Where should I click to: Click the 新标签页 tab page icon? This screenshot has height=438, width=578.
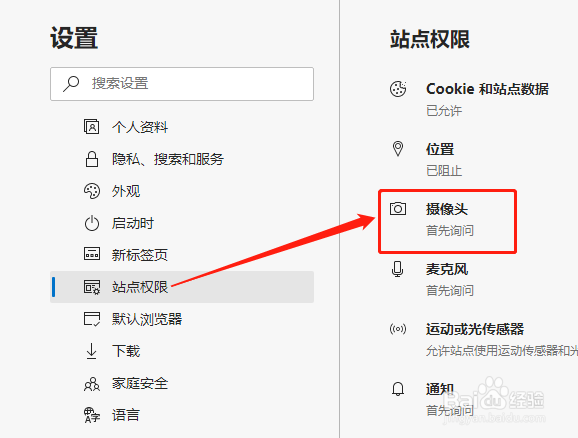[92, 254]
